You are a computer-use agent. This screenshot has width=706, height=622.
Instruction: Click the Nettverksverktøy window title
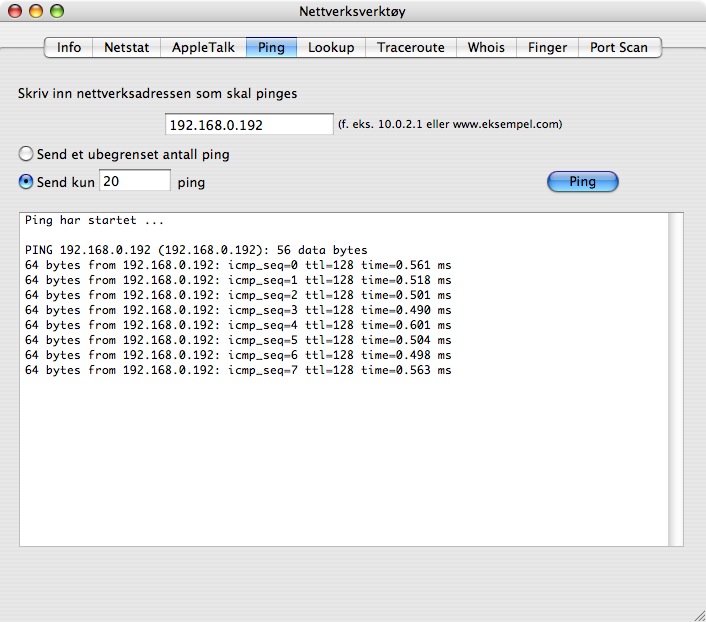[353, 11]
